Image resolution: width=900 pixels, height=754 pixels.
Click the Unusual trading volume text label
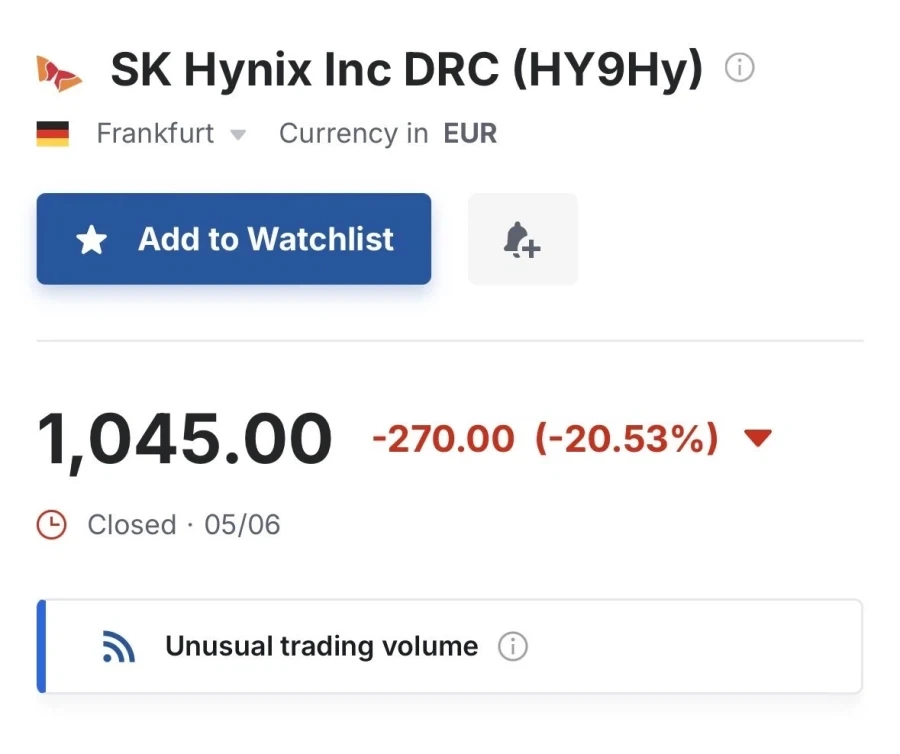click(321, 646)
